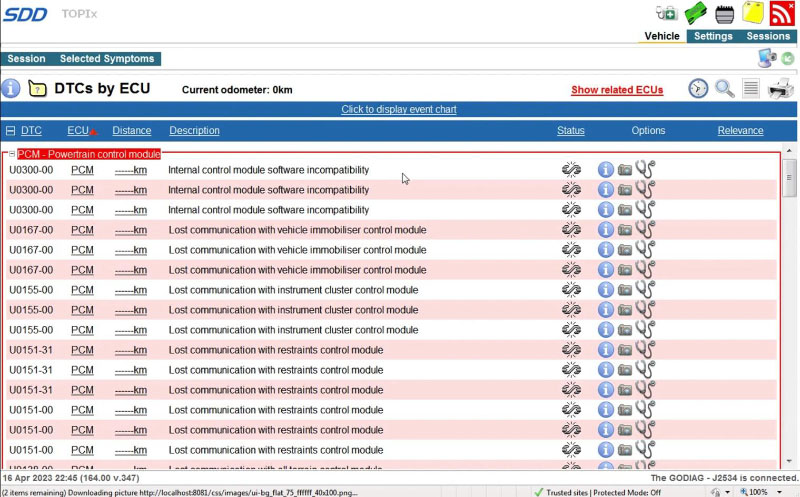Click PCM link in first U0155-00 row

tap(82, 290)
